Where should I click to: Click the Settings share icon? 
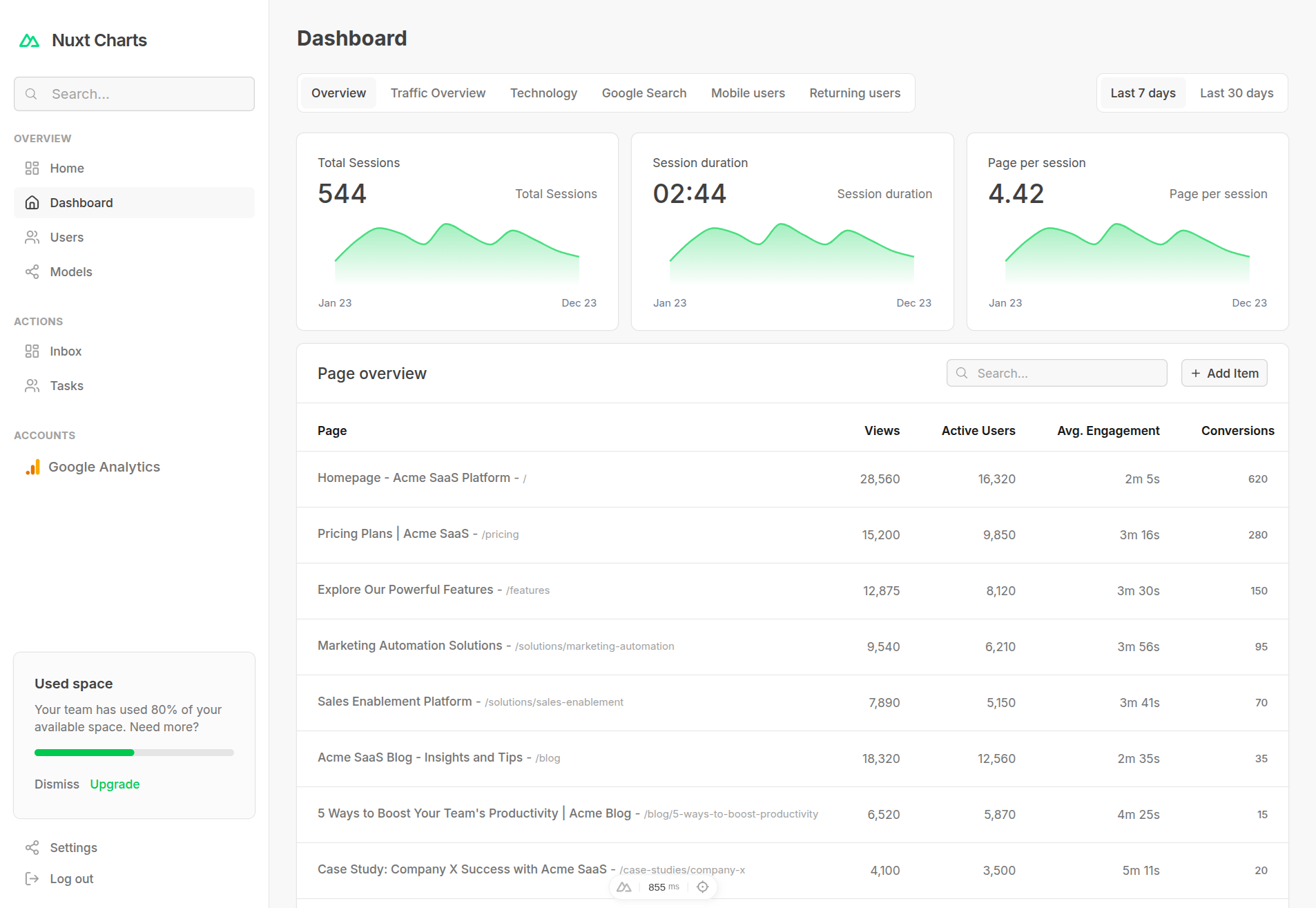pyautogui.click(x=32, y=848)
